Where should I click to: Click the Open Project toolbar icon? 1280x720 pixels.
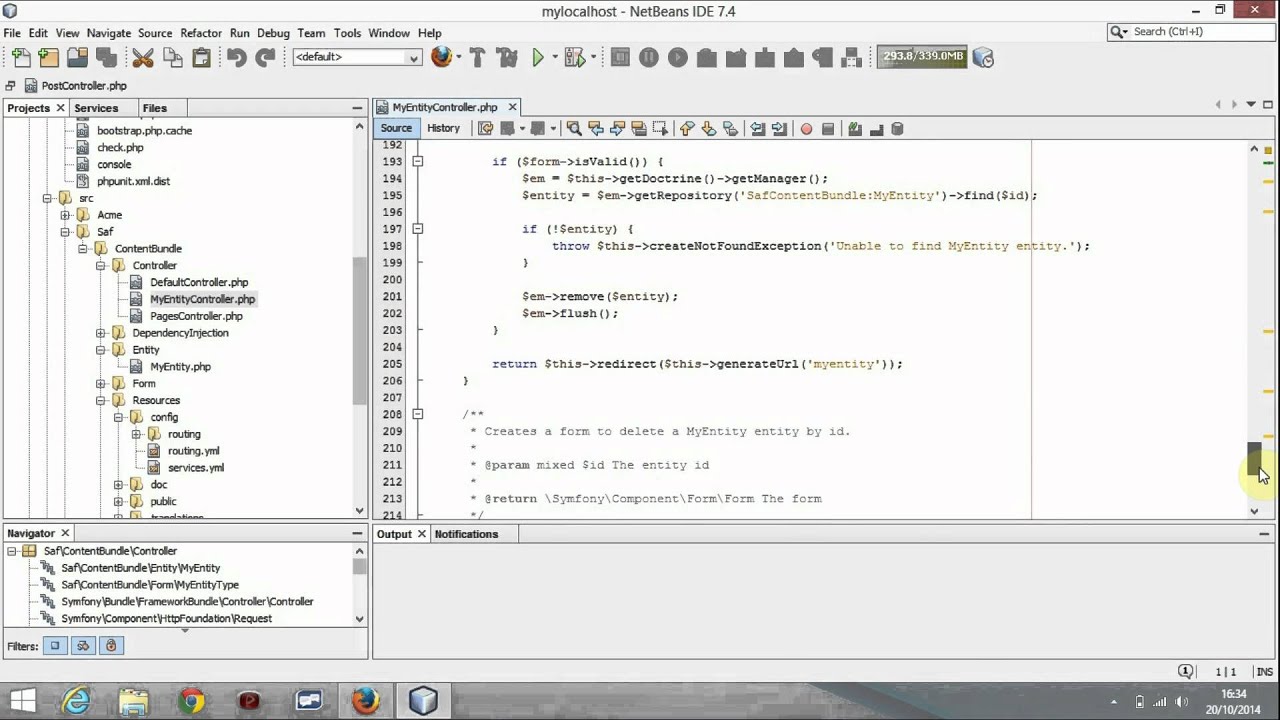click(x=77, y=57)
